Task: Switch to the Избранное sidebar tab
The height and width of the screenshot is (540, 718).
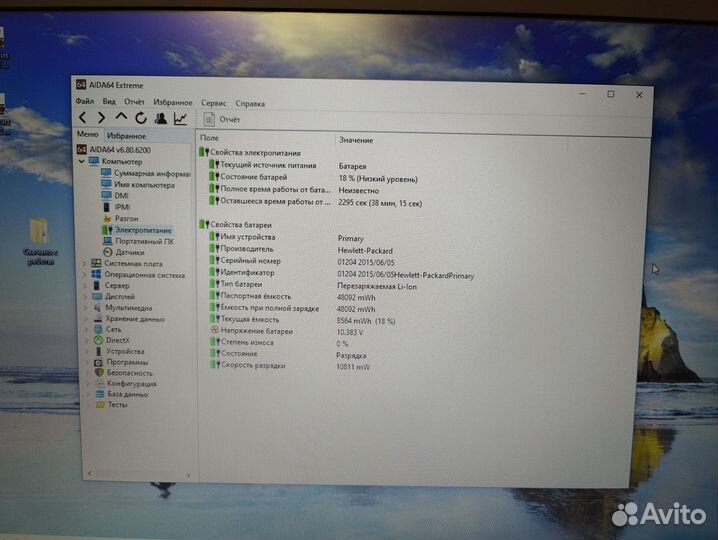Action: [126, 136]
